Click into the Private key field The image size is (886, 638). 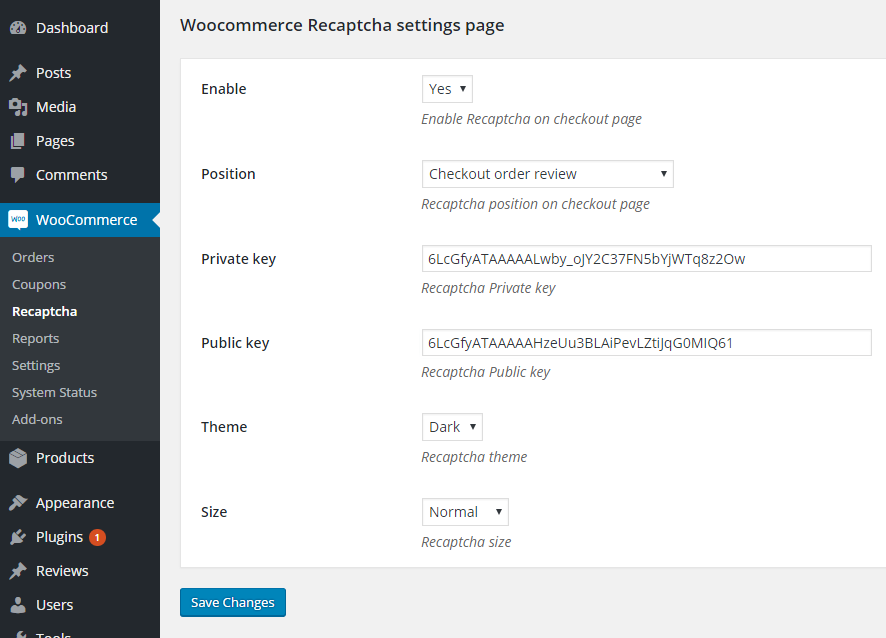[646, 259]
